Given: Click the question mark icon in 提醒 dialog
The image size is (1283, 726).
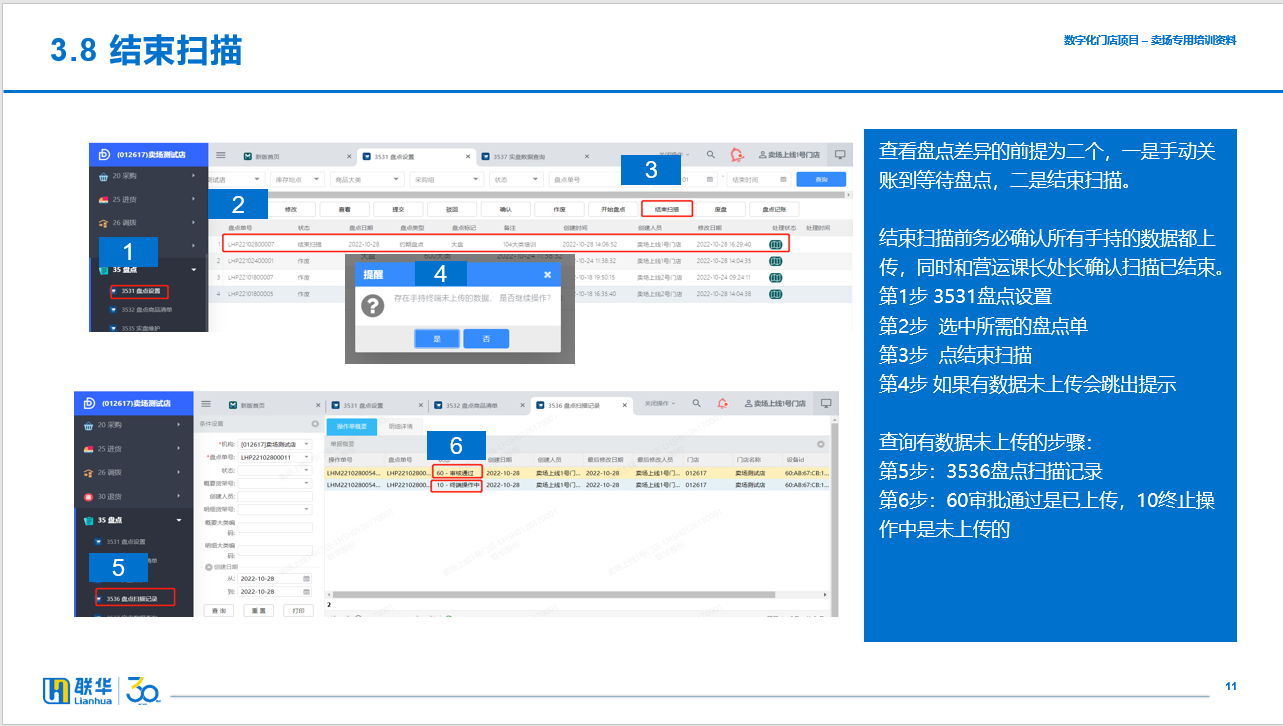Looking at the screenshot, I should (x=372, y=306).
